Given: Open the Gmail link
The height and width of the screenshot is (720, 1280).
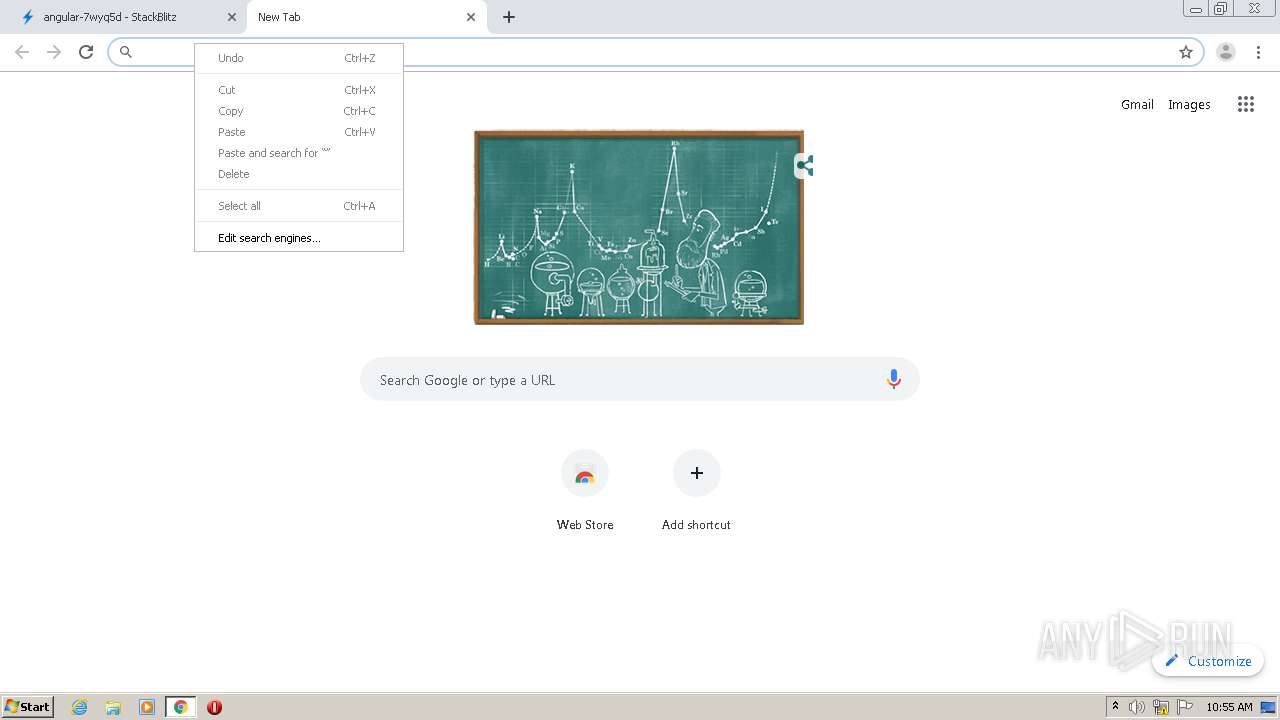Looking at the screenshot, I should (1137, 104).
